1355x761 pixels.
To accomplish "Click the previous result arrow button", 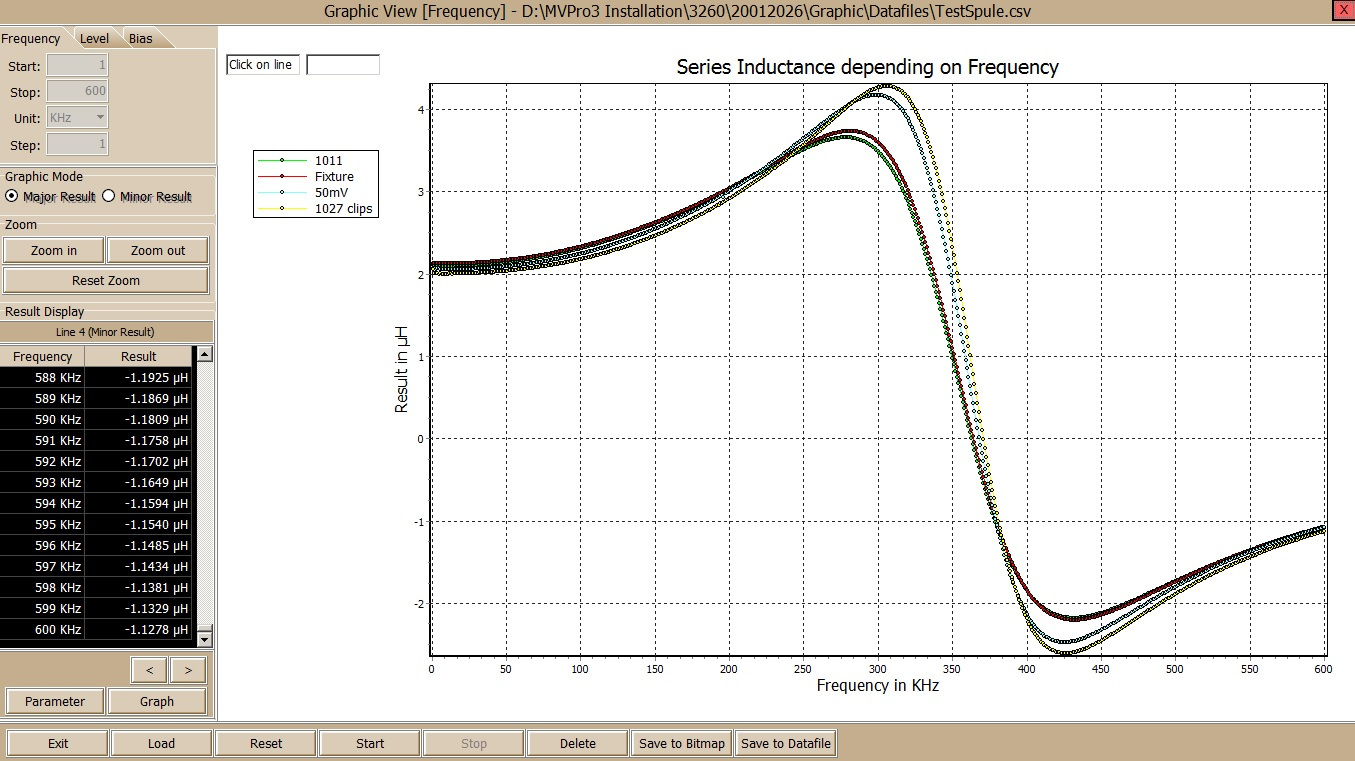I will coord(150,669).
